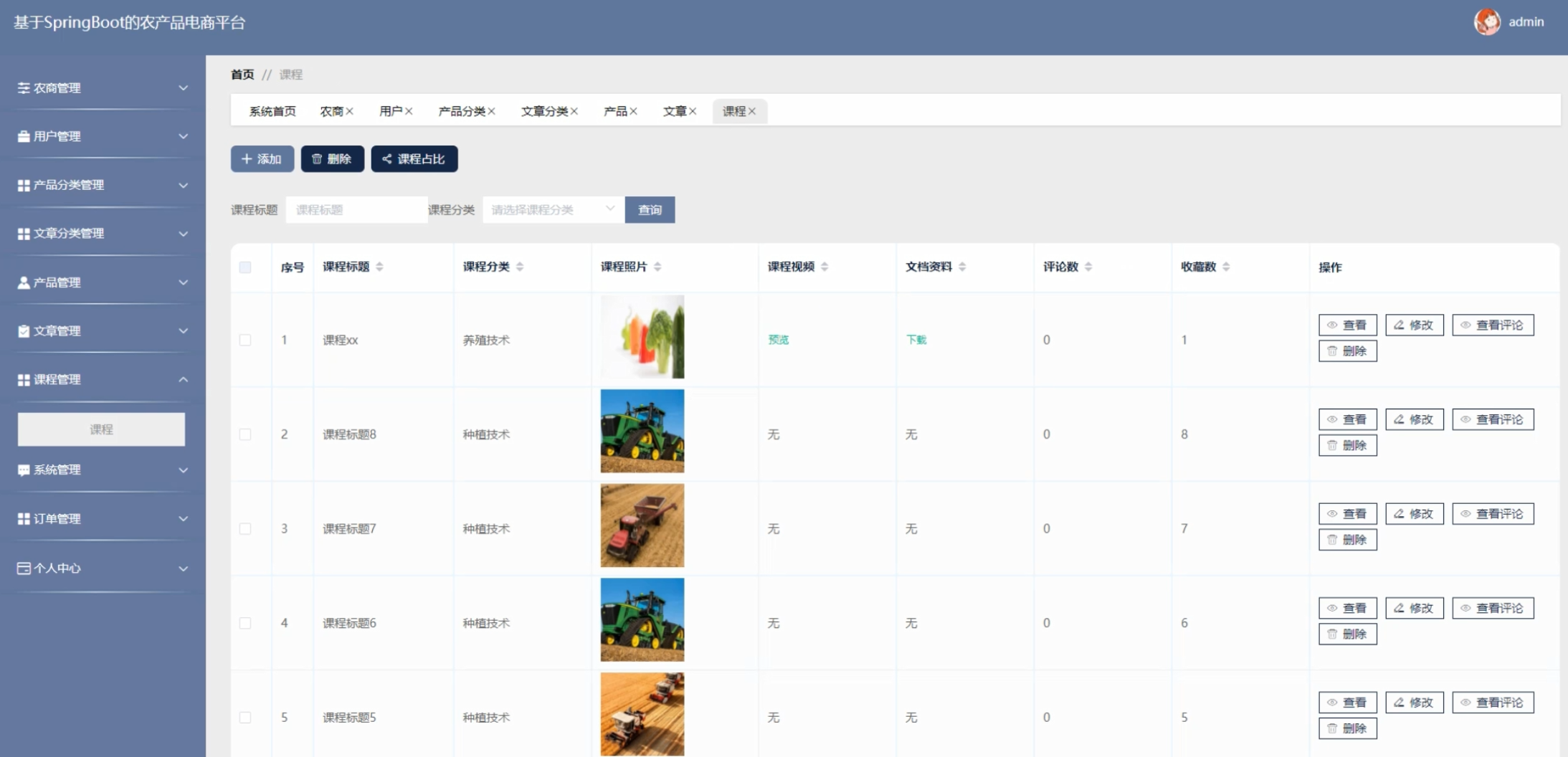Check the checkbox for row 课程xx
This screenshot has width=1568, height=757.
click(x=245, y=340)
